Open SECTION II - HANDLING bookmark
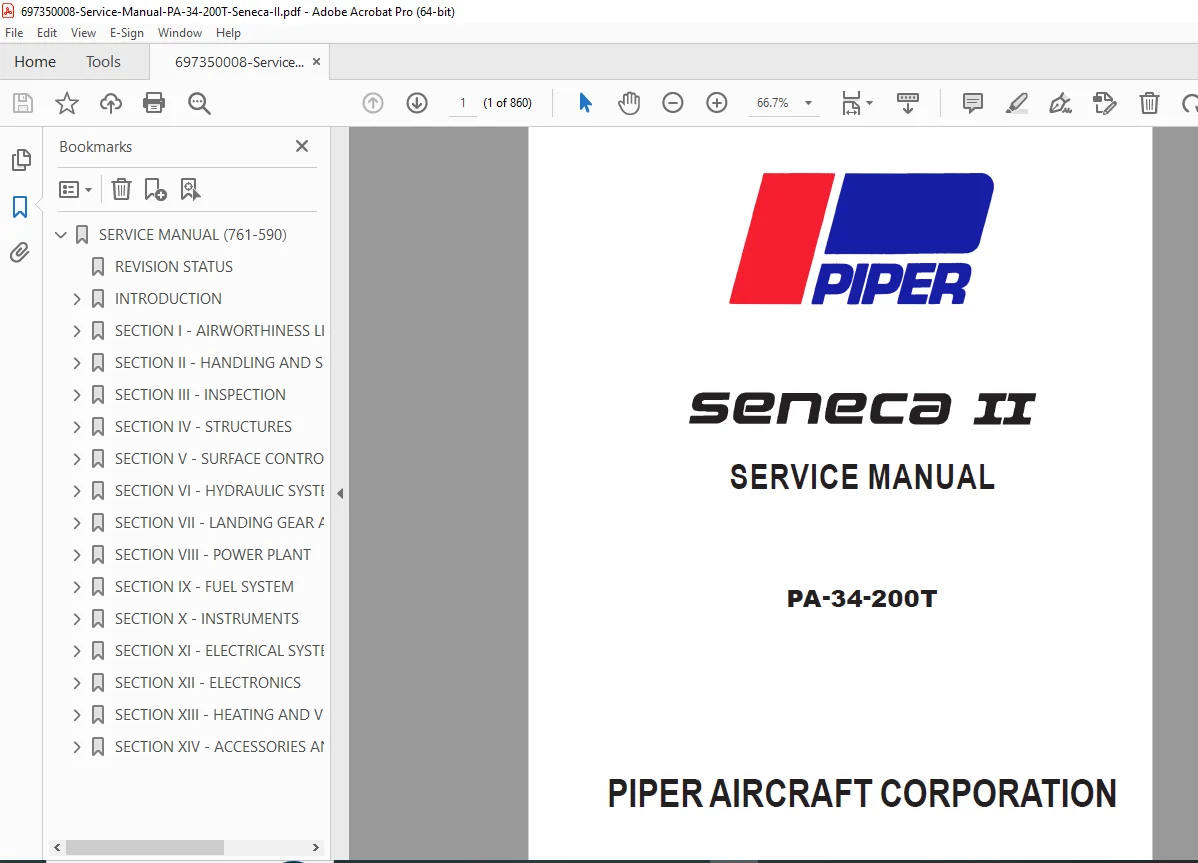The height and width of the screenshot is (863, 1198). coord(219,364)
